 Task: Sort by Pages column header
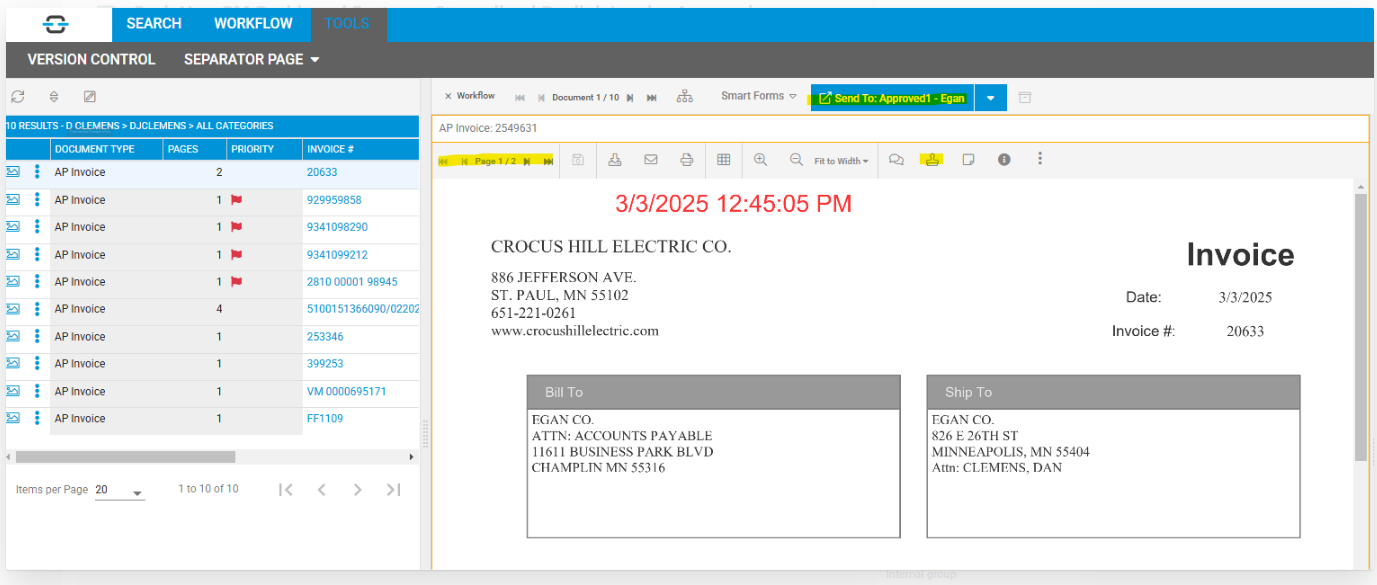click(x=194, y=149)
